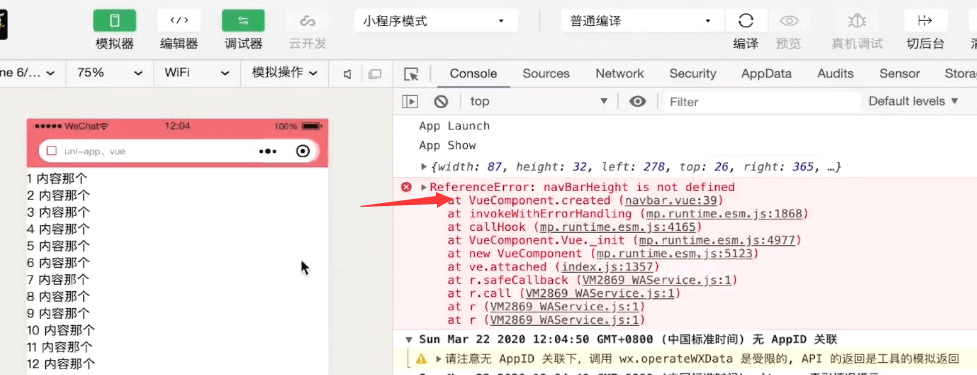Switch to the Network tab
This screenshot has width=977, height=375.
(619, 74)
